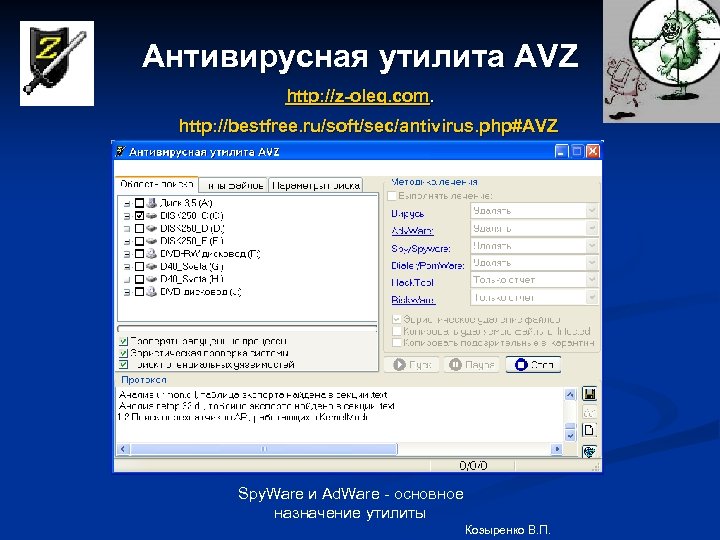
Task: Click the 0/0/0 status bar counter
Action: tap(473, 466)
